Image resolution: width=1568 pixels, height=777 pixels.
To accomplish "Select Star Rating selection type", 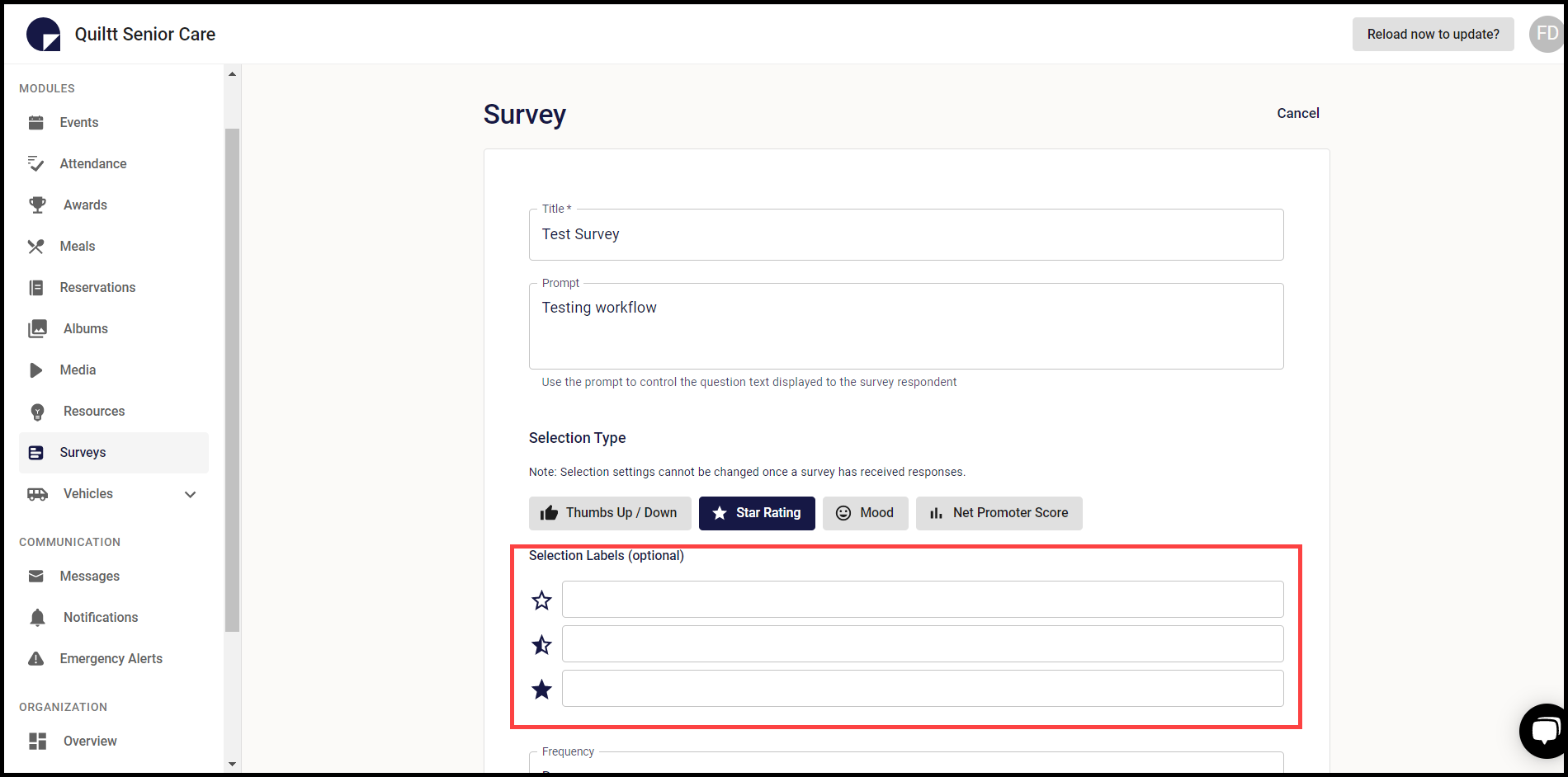I will click(x=757, y=513).
